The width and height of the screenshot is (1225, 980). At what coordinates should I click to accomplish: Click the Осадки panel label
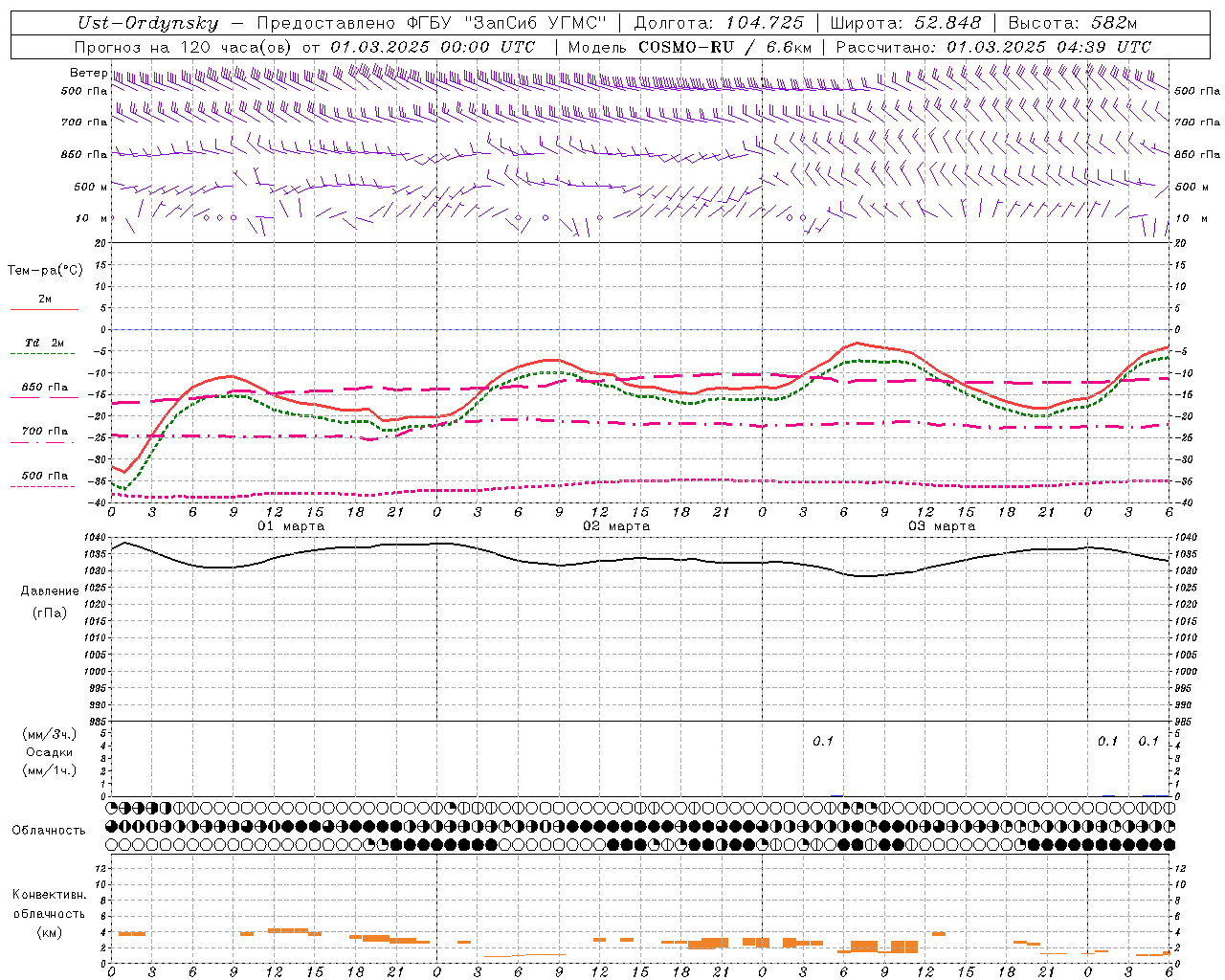[50, 752]
